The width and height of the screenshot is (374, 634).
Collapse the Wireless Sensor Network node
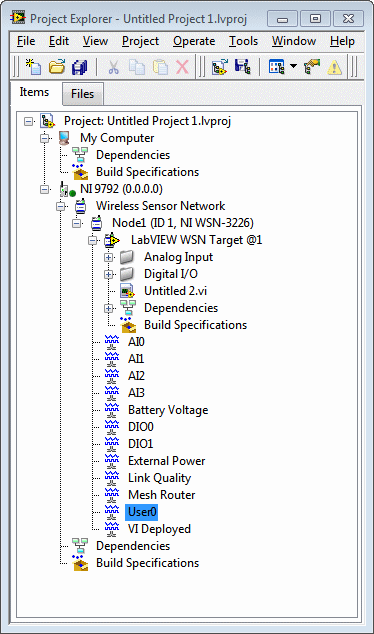[61, 206]
